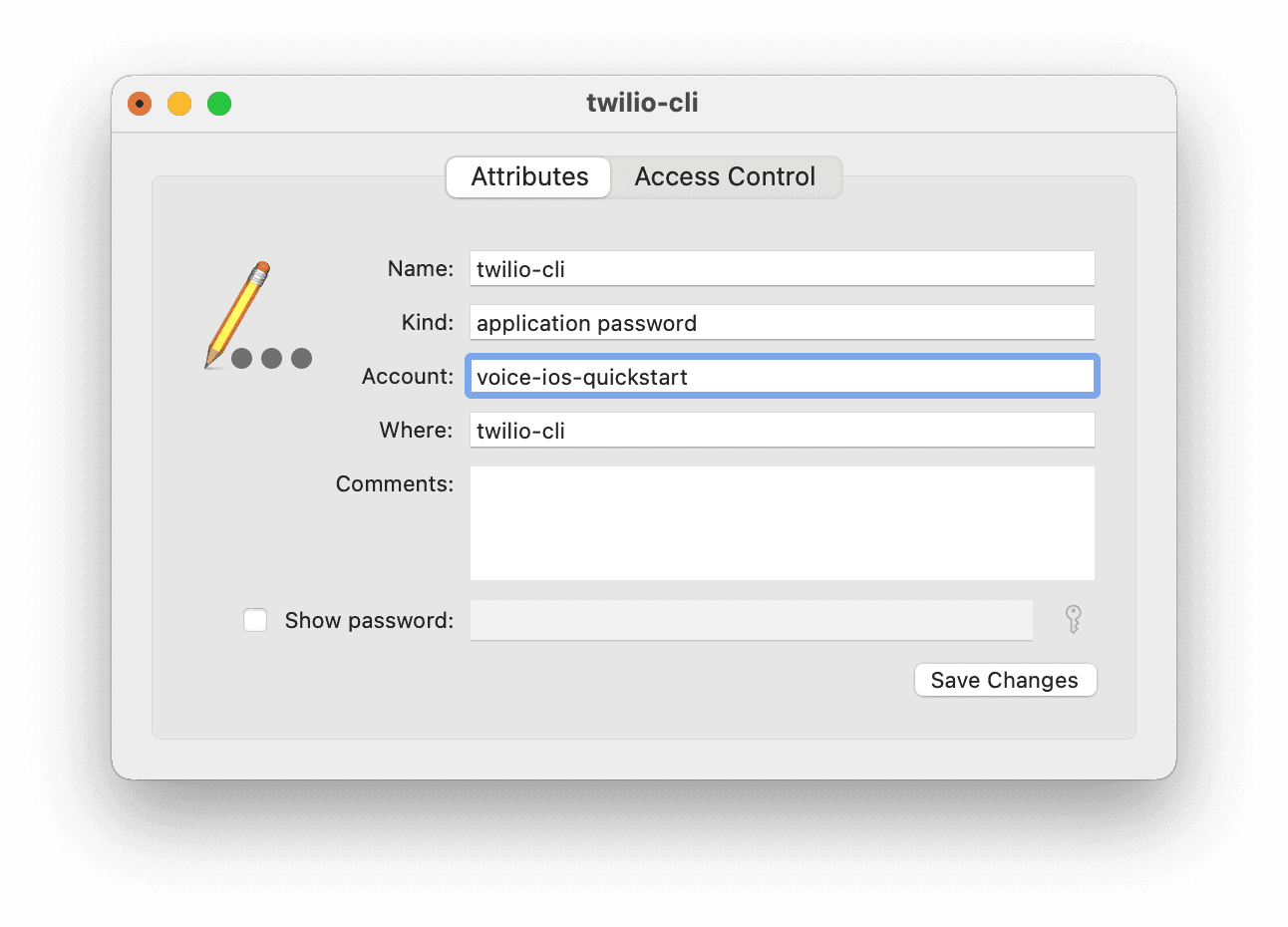The image size is (1288, 927).
Task: Click the orange close traffic light
Action: [x=139, y=103]
